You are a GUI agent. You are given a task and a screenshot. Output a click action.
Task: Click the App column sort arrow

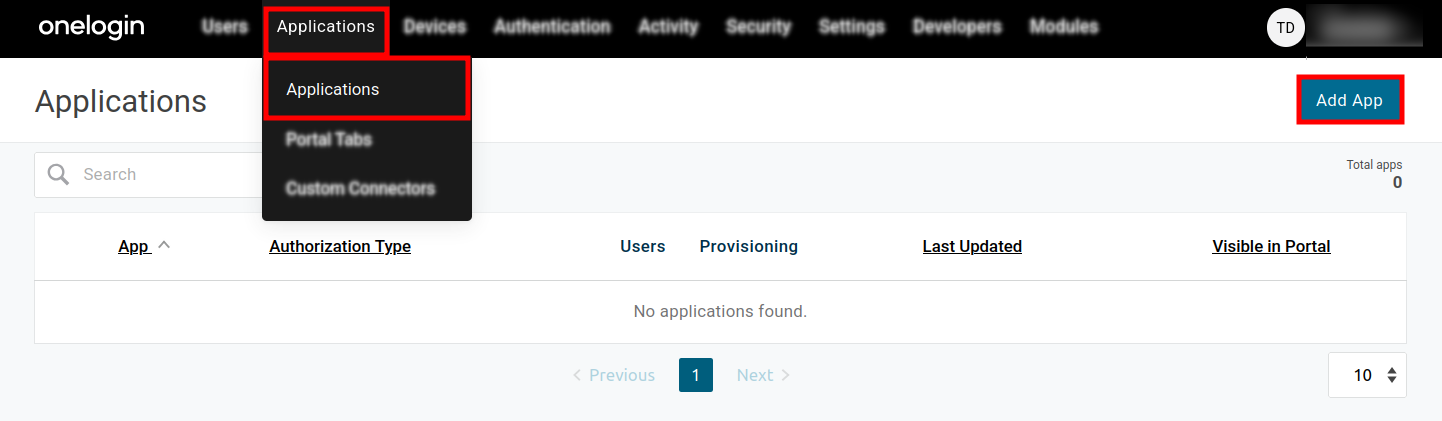pos(164,245)
